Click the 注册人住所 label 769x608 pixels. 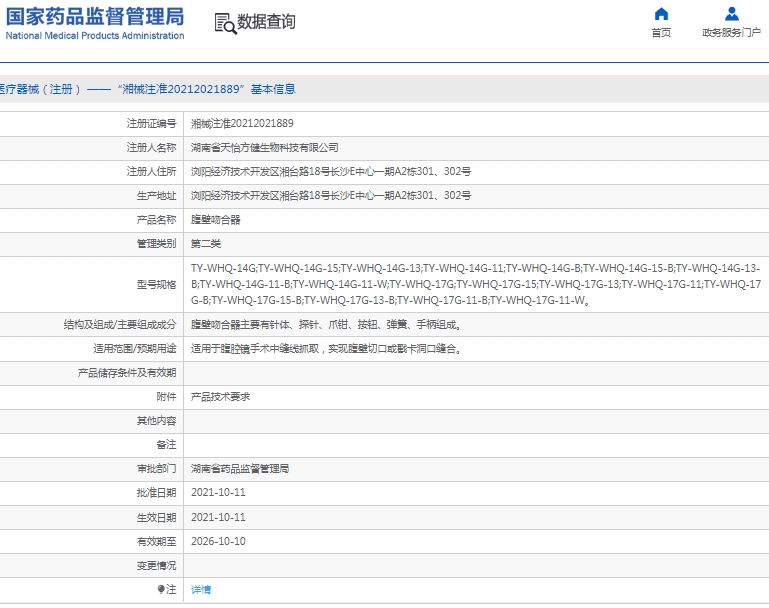(152, 172)
